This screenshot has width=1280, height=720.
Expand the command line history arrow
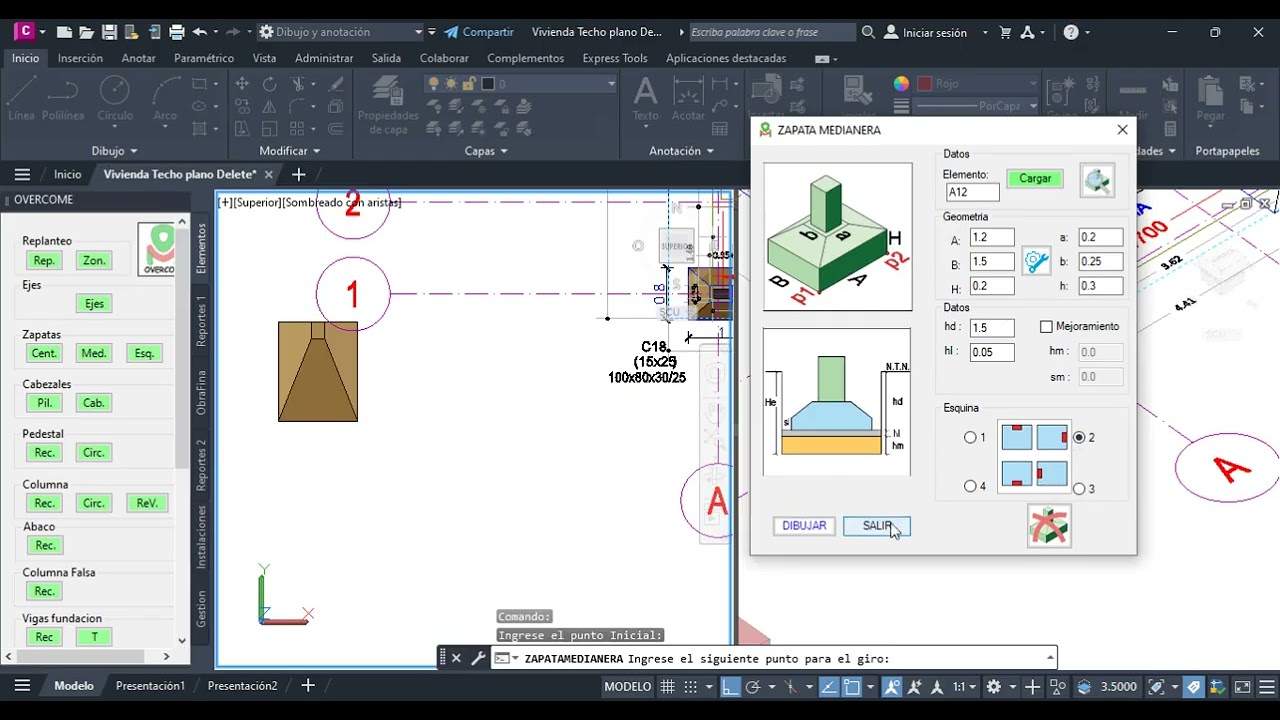pyautogui.click(x=1050, y=657)
